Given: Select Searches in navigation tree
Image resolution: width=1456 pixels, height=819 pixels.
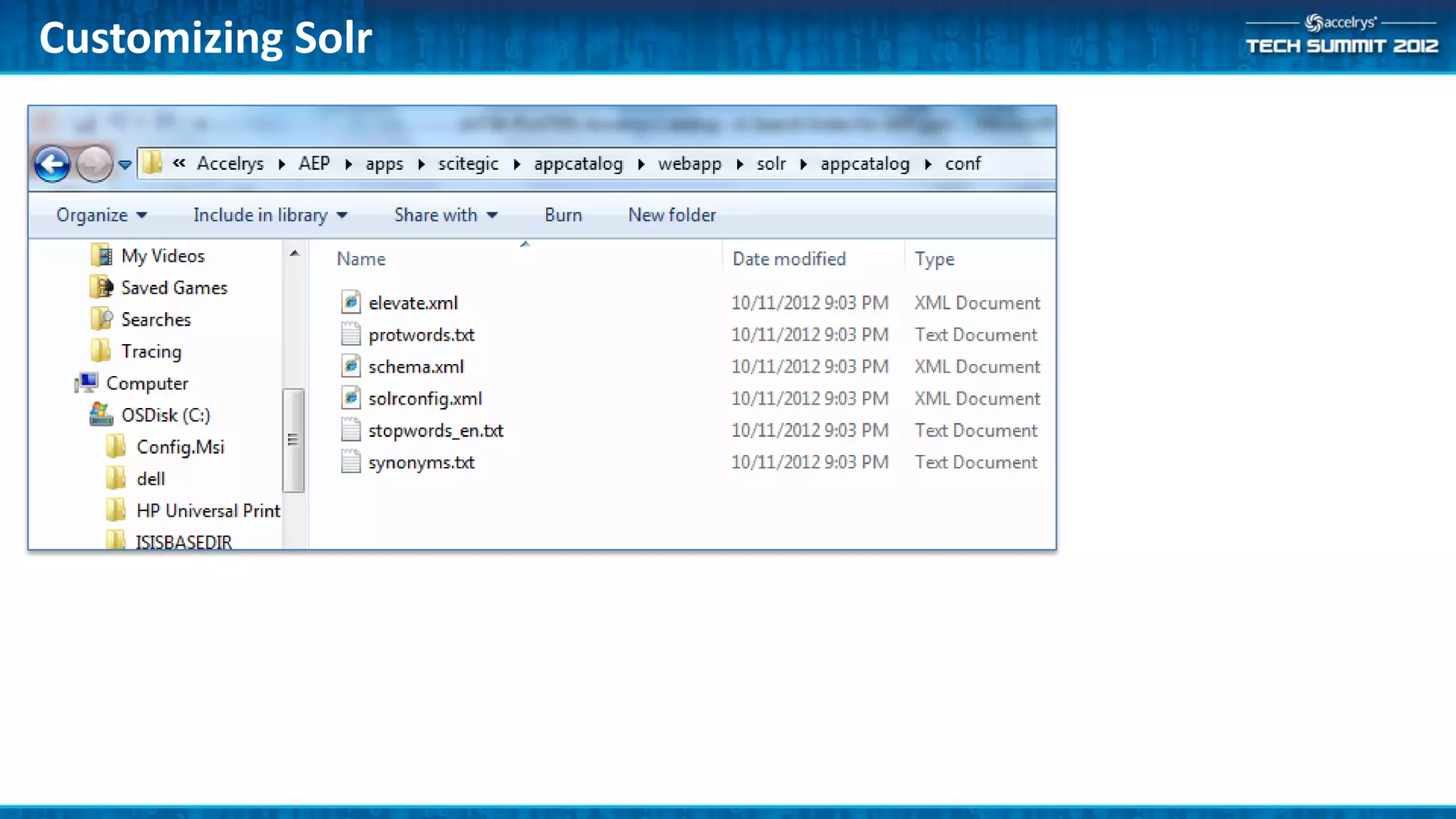Looking at the screenshot, I should point(156,320).
